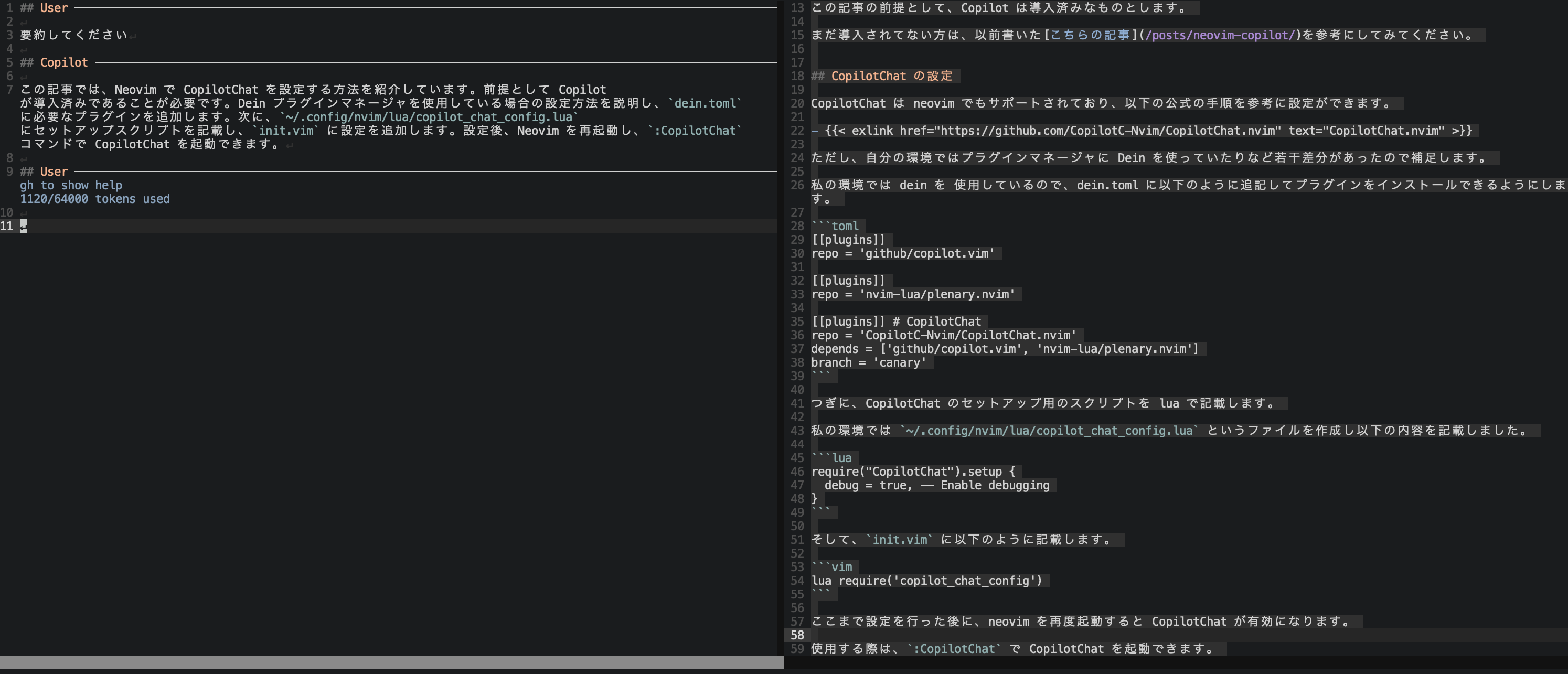The width and height of the screenshot is (1568, 674).
Task: Click the '```lua' code fence line
Action: tap(831, 458)
